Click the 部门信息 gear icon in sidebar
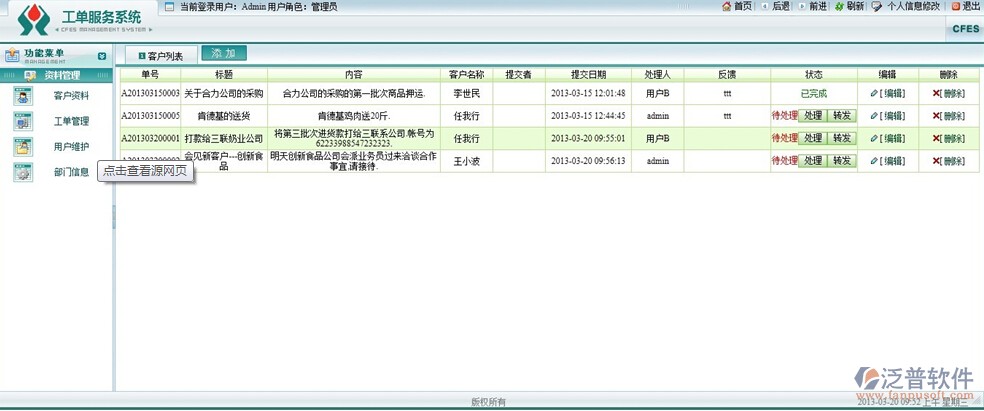Screen dimensions: 984x411 [x=22, y=172]
